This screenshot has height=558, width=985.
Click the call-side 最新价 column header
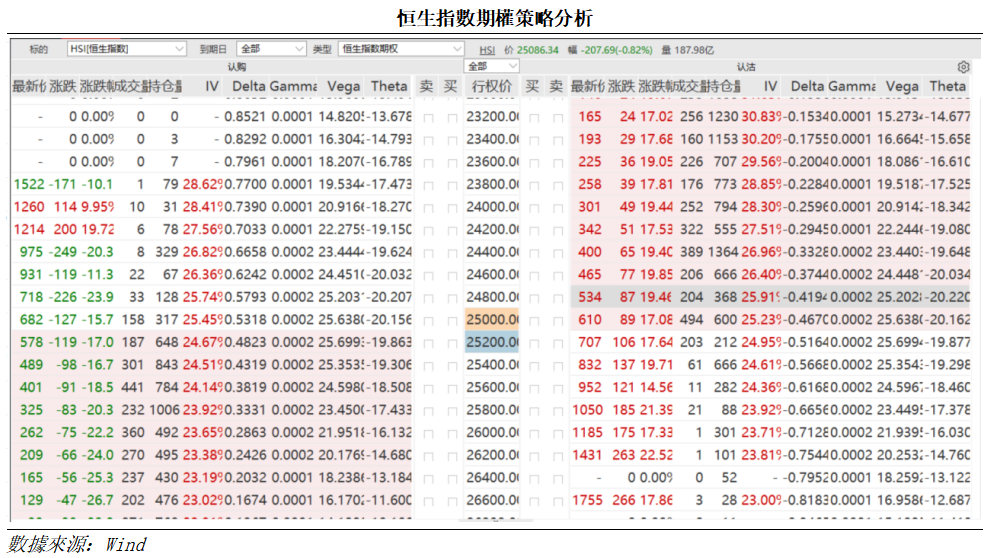tap(29, 86)
